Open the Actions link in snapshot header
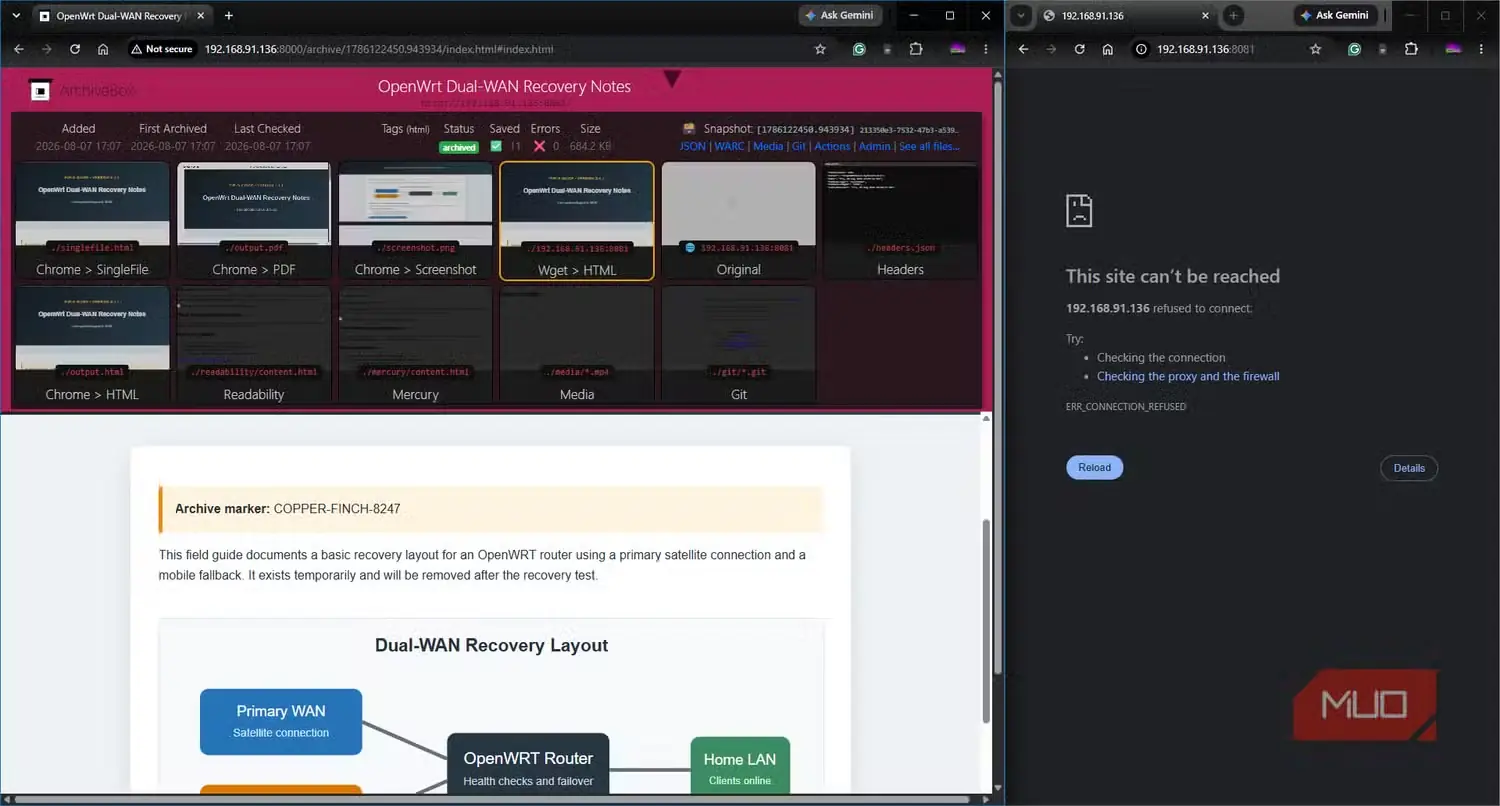Screen dimensions: 1500x806 [832, 146]
